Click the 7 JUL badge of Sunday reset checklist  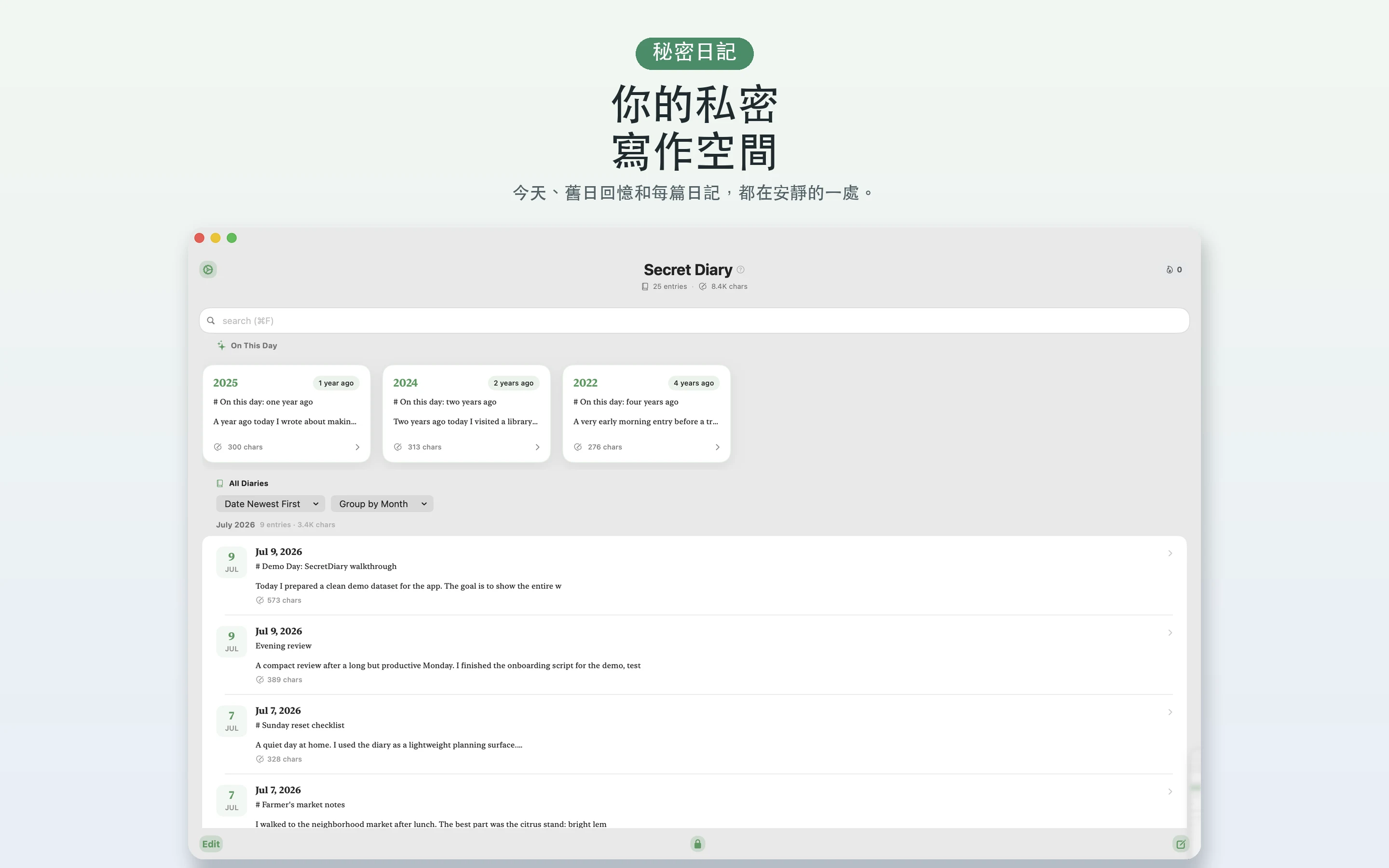point(231,721)
